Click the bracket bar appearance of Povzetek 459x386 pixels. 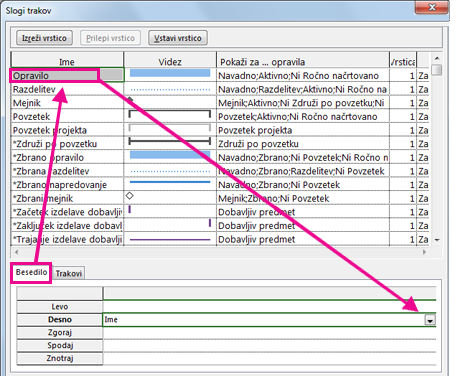[170, 114]
